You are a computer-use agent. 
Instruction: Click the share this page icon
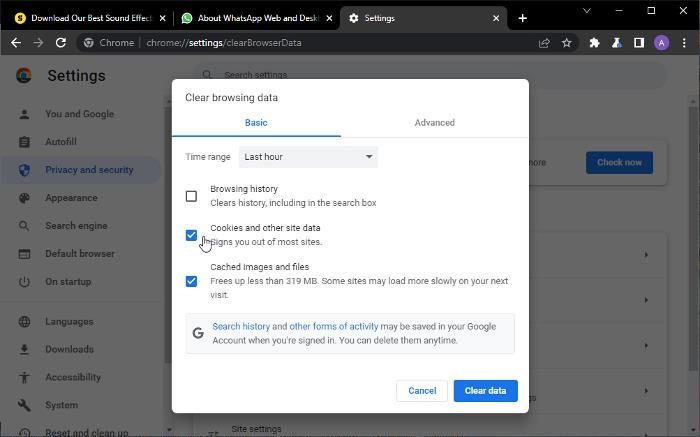coord(544,43)
